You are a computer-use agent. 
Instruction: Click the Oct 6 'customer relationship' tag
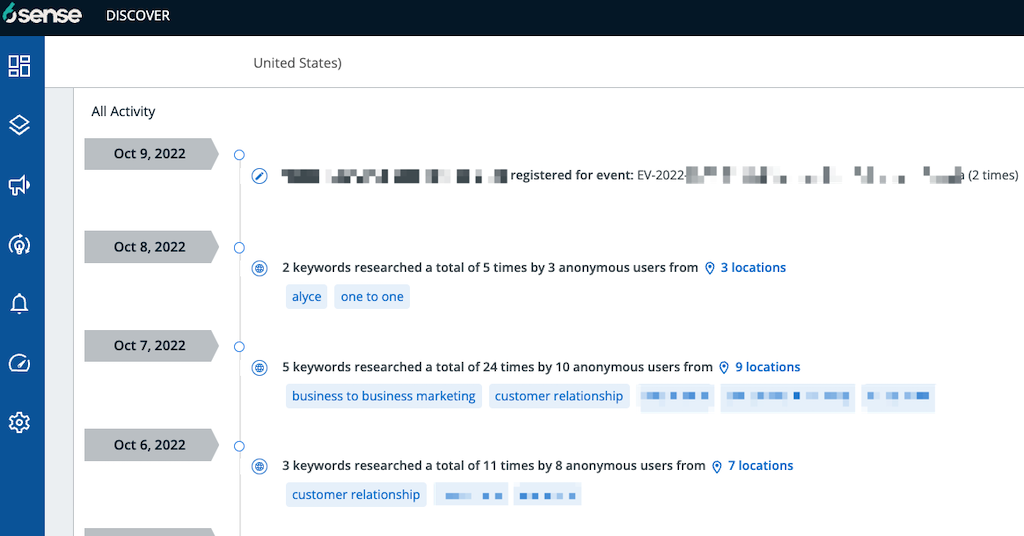click(356, 495)
